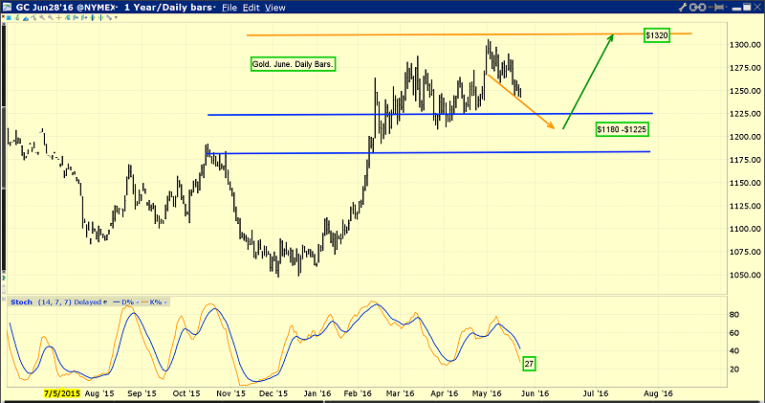This screenshot has width=765, height=403.
Task: Click the Gold. June. Daily Bars. label
Action: [x=293, y=64]
